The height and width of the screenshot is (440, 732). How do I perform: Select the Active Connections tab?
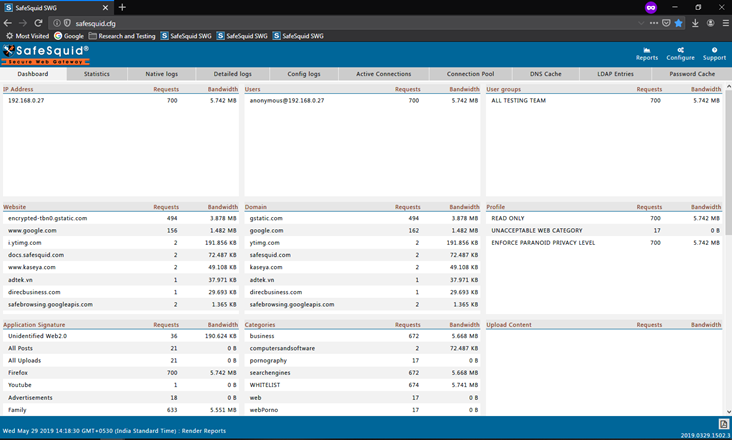383,74
